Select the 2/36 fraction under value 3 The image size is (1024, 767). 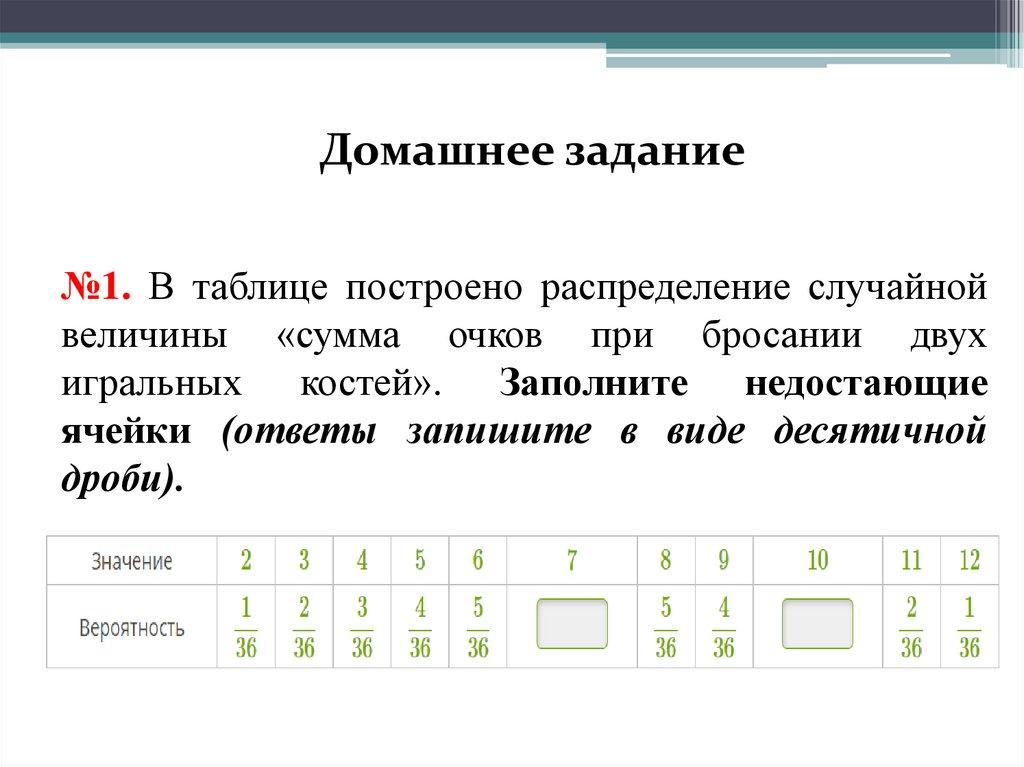(x=304, y=628)
